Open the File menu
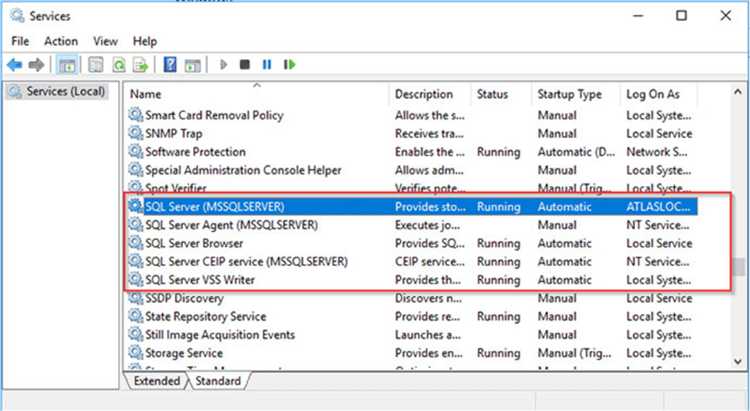Viewport: 750px width, 411px height. click(20, 41)
